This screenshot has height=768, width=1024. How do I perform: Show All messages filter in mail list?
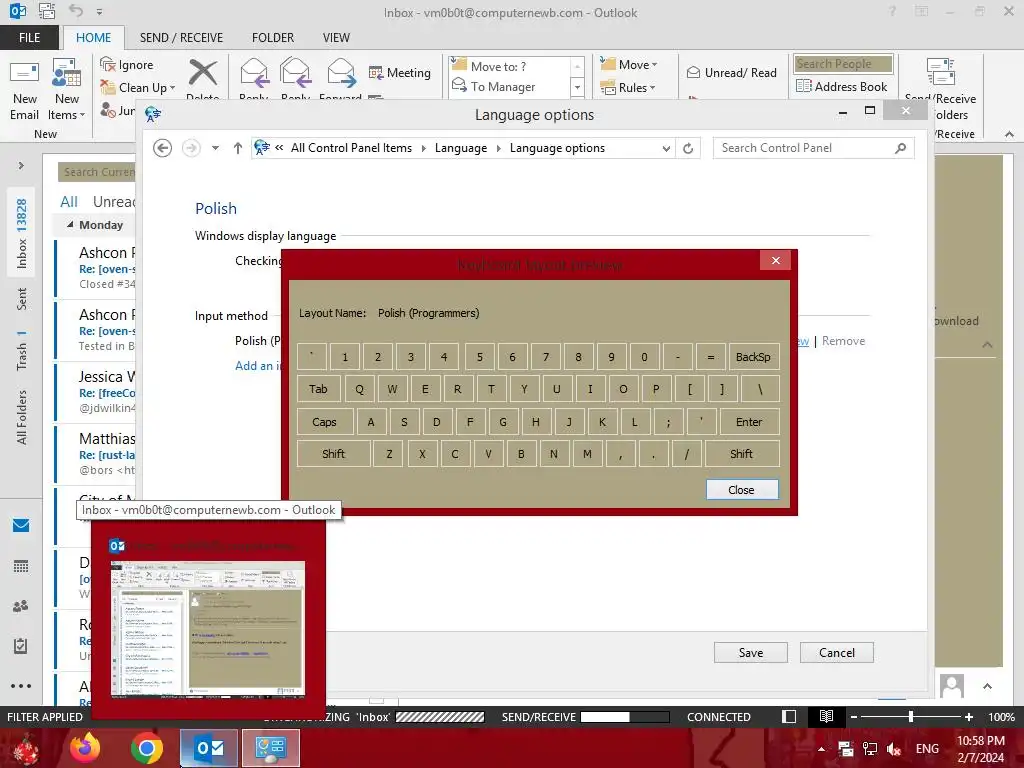(69, 202)
